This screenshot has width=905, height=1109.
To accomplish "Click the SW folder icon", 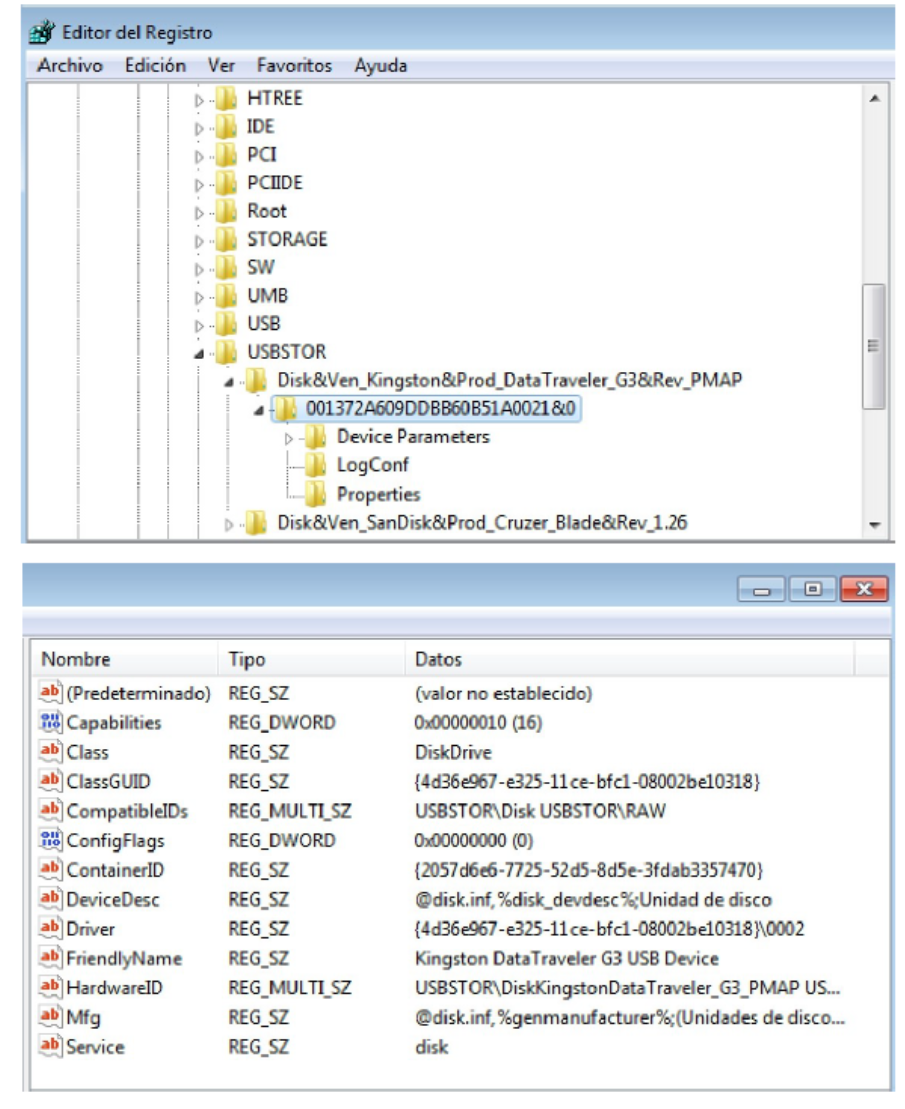I will 226,268.
